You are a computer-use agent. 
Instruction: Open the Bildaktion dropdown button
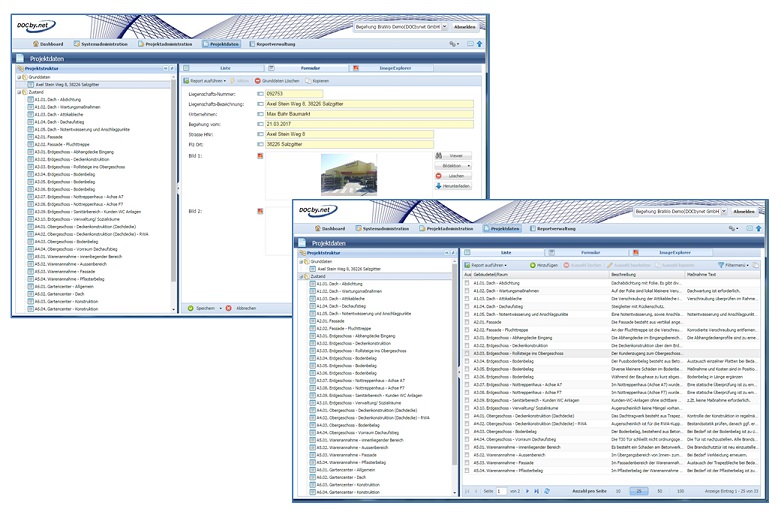click(x=452, y=166)
